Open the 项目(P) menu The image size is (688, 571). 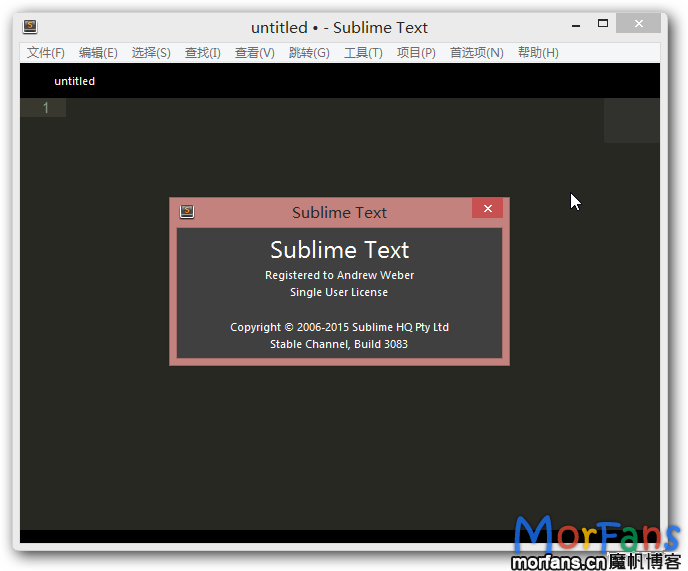pyautogui.click(x=416, y=53)
